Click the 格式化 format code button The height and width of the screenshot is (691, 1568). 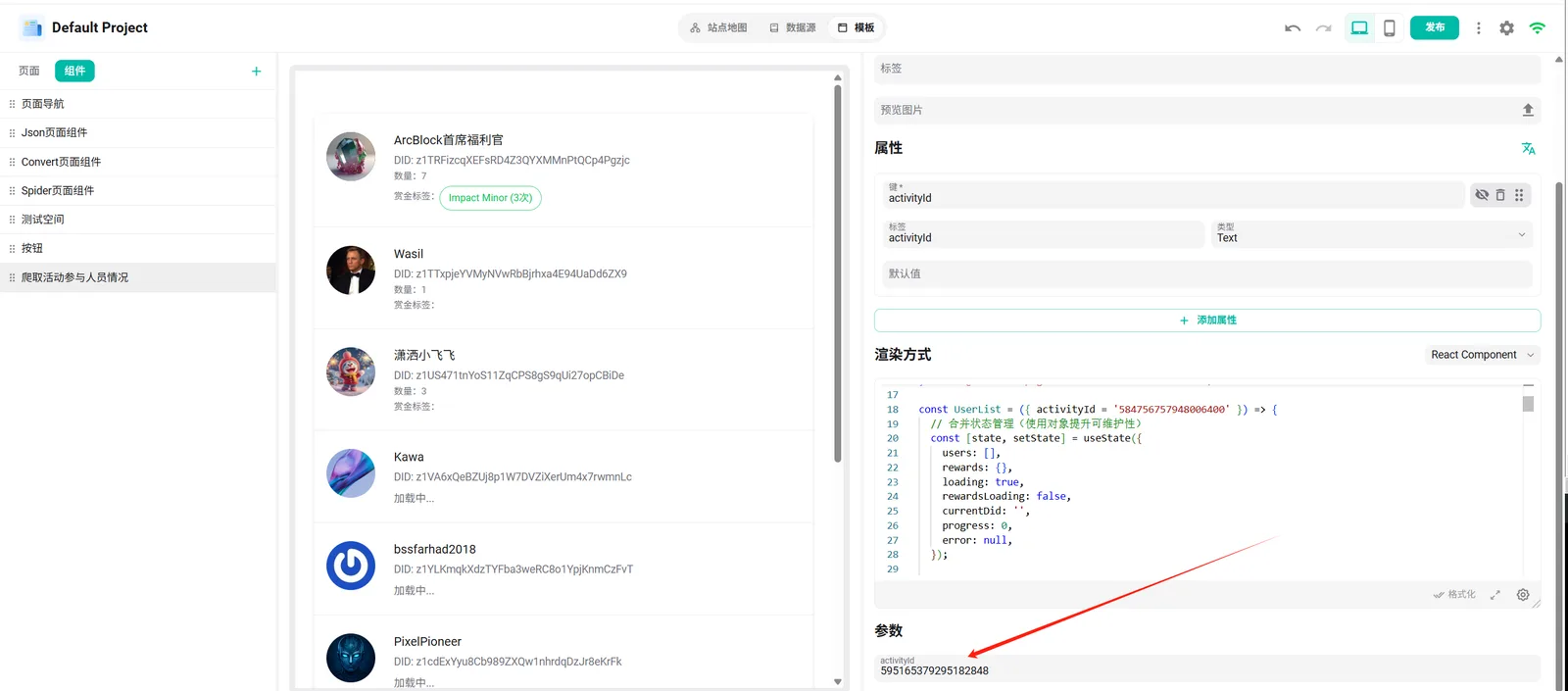tap(1454, 595)
